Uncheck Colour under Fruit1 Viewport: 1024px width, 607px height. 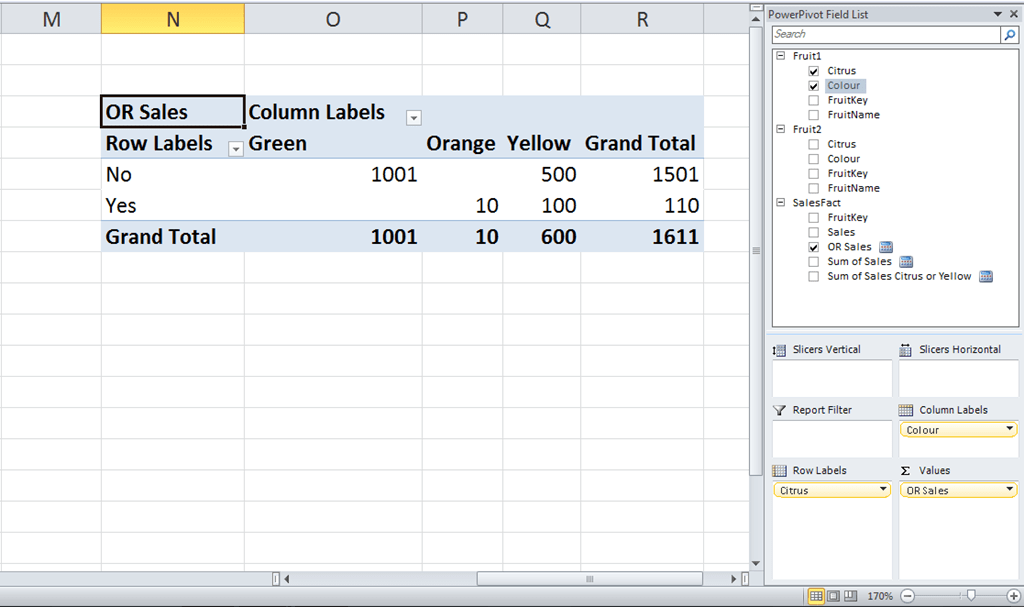click(x=814, y=86)
